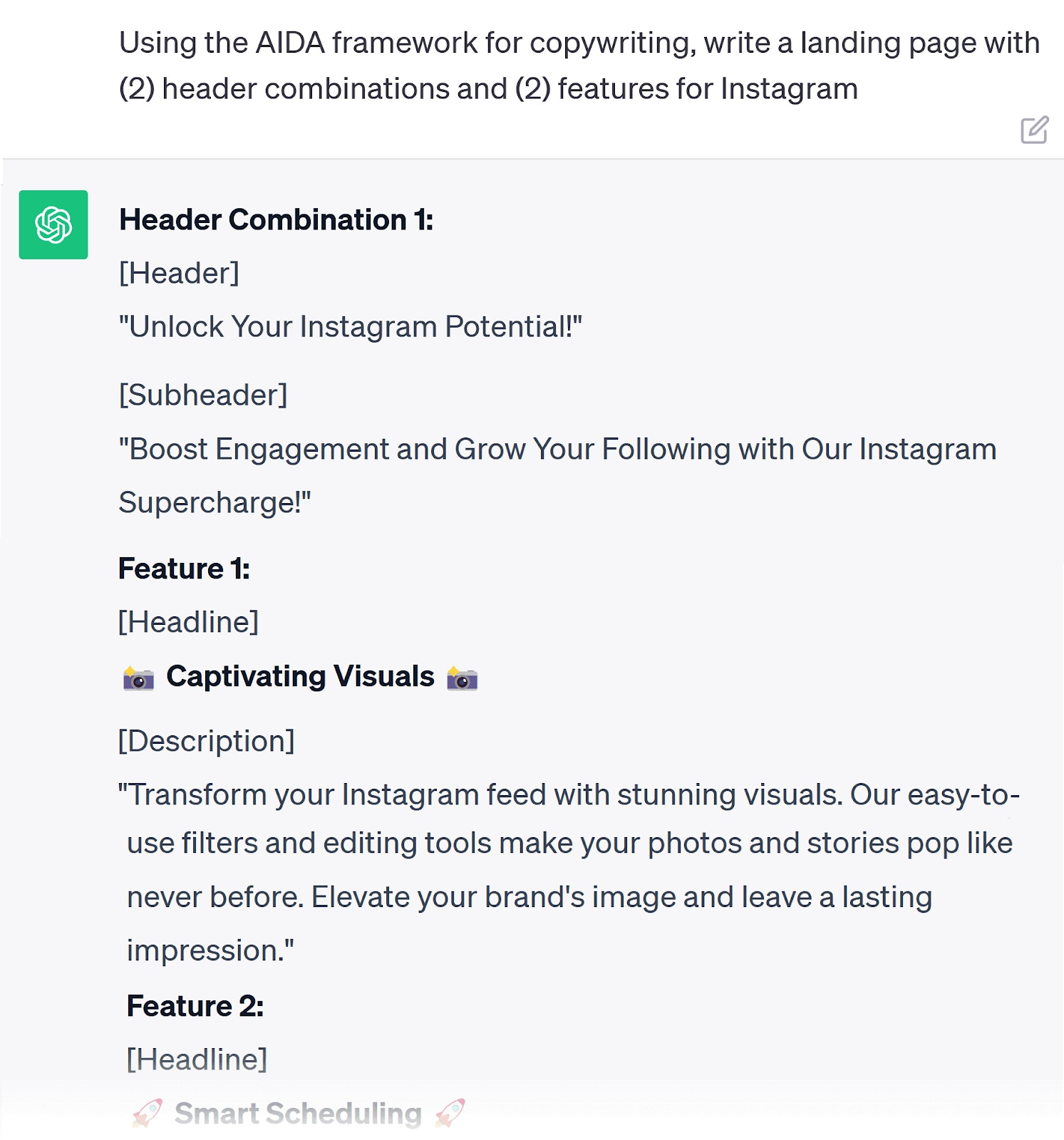Click the [Header] label text
This screenshot has width=1064, height=1140.
[x=179, y=273]
